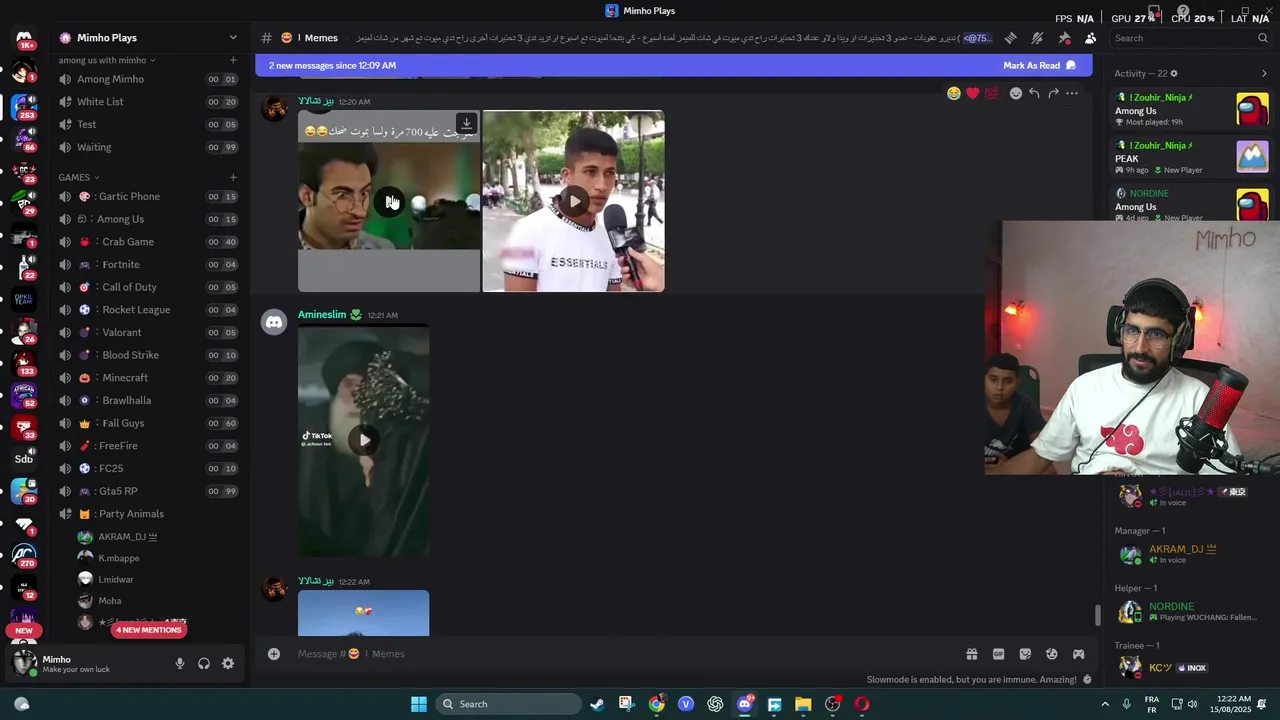Open User Settings gear

click(228, 663)
